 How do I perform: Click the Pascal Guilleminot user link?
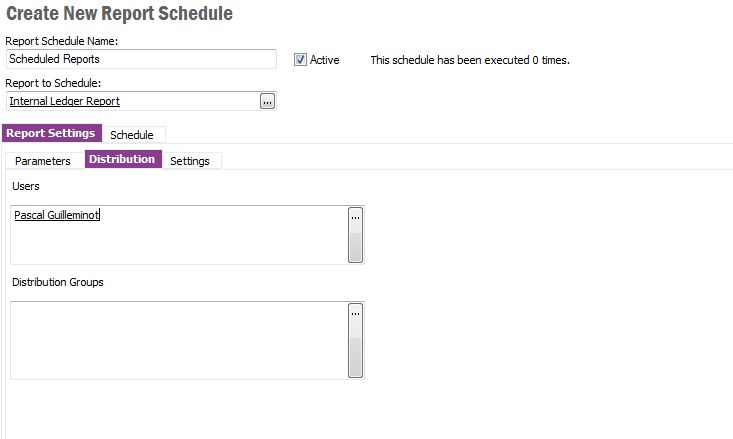click(x=57, y=215)
